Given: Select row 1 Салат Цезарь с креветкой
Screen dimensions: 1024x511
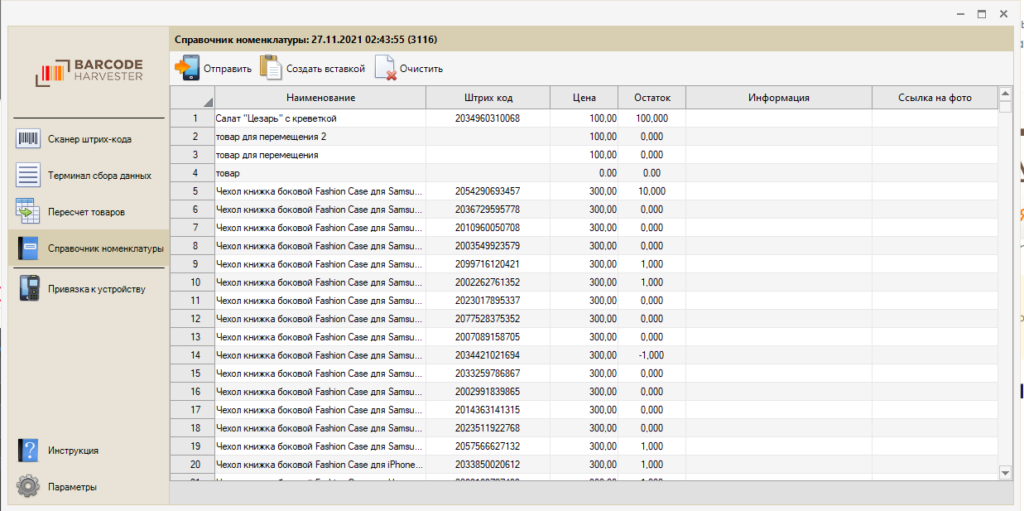Looking at the screenshot, I should tap(320, 118).
